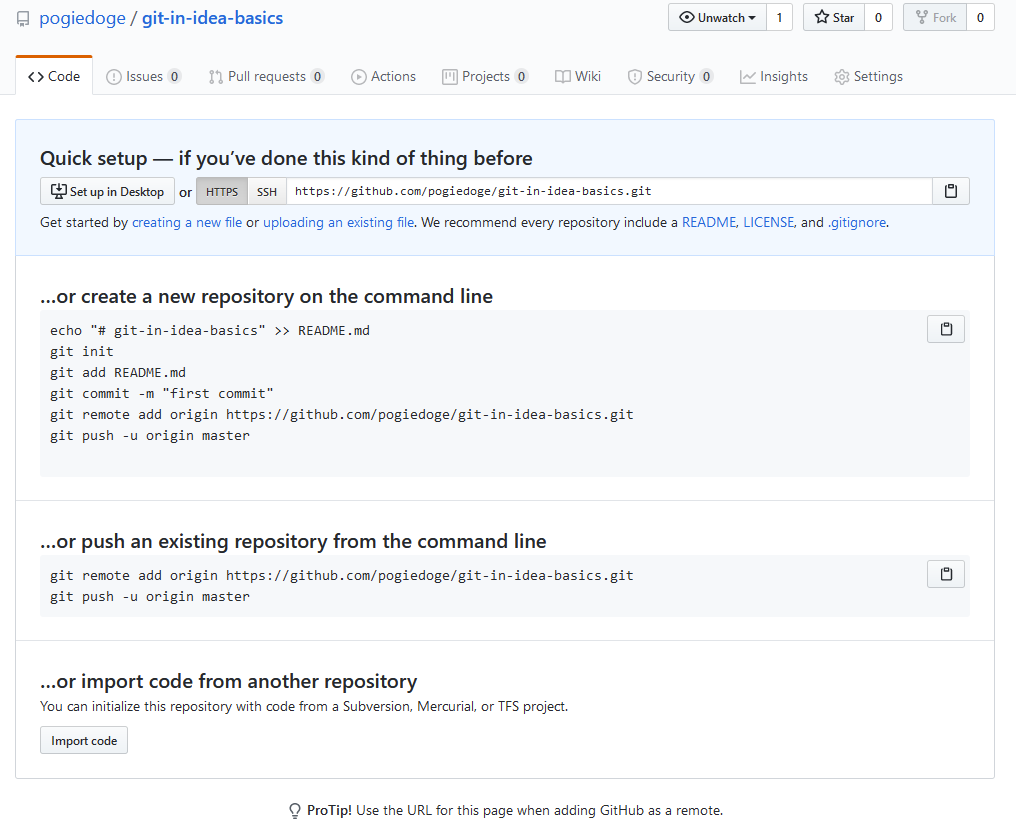This screenshot has width=1016, height=836.
Task: Follow uploading an existing file link
Action: [x=338, y=222]
